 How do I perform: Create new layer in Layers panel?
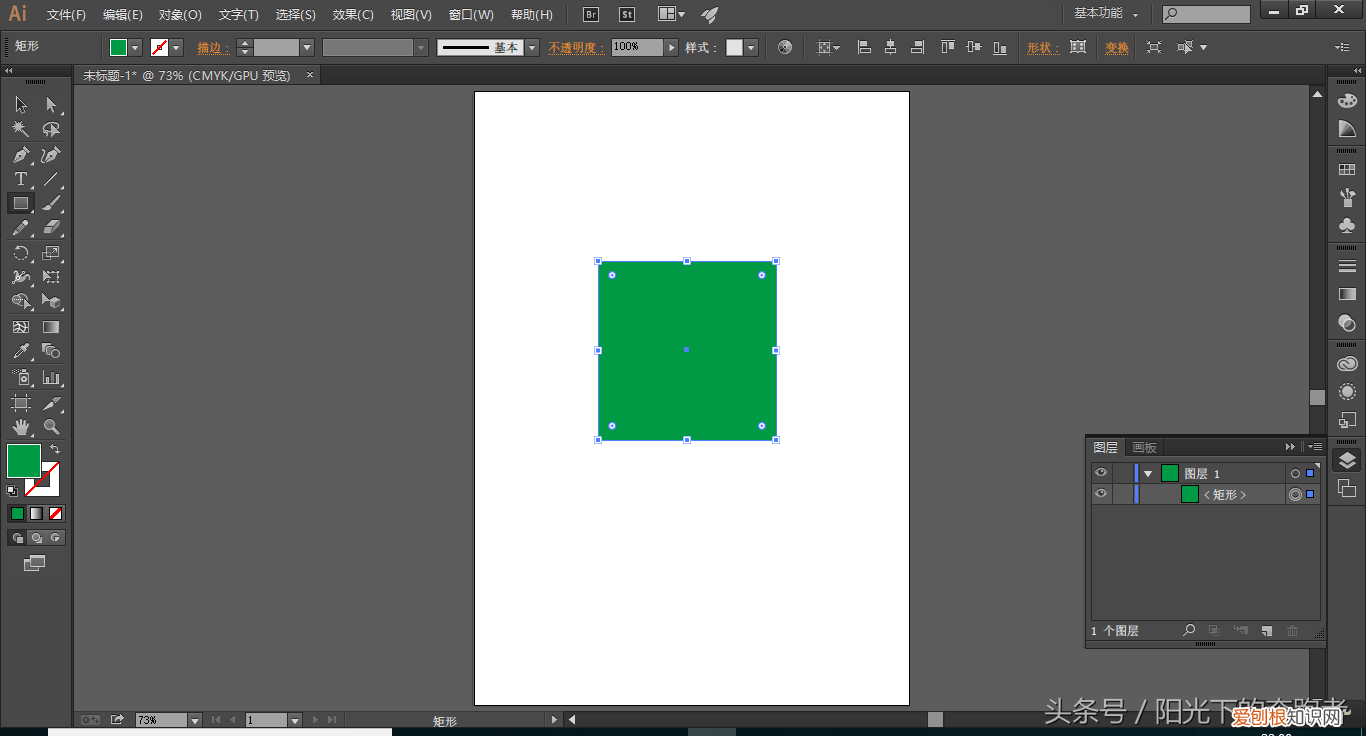pos(1266,631)
